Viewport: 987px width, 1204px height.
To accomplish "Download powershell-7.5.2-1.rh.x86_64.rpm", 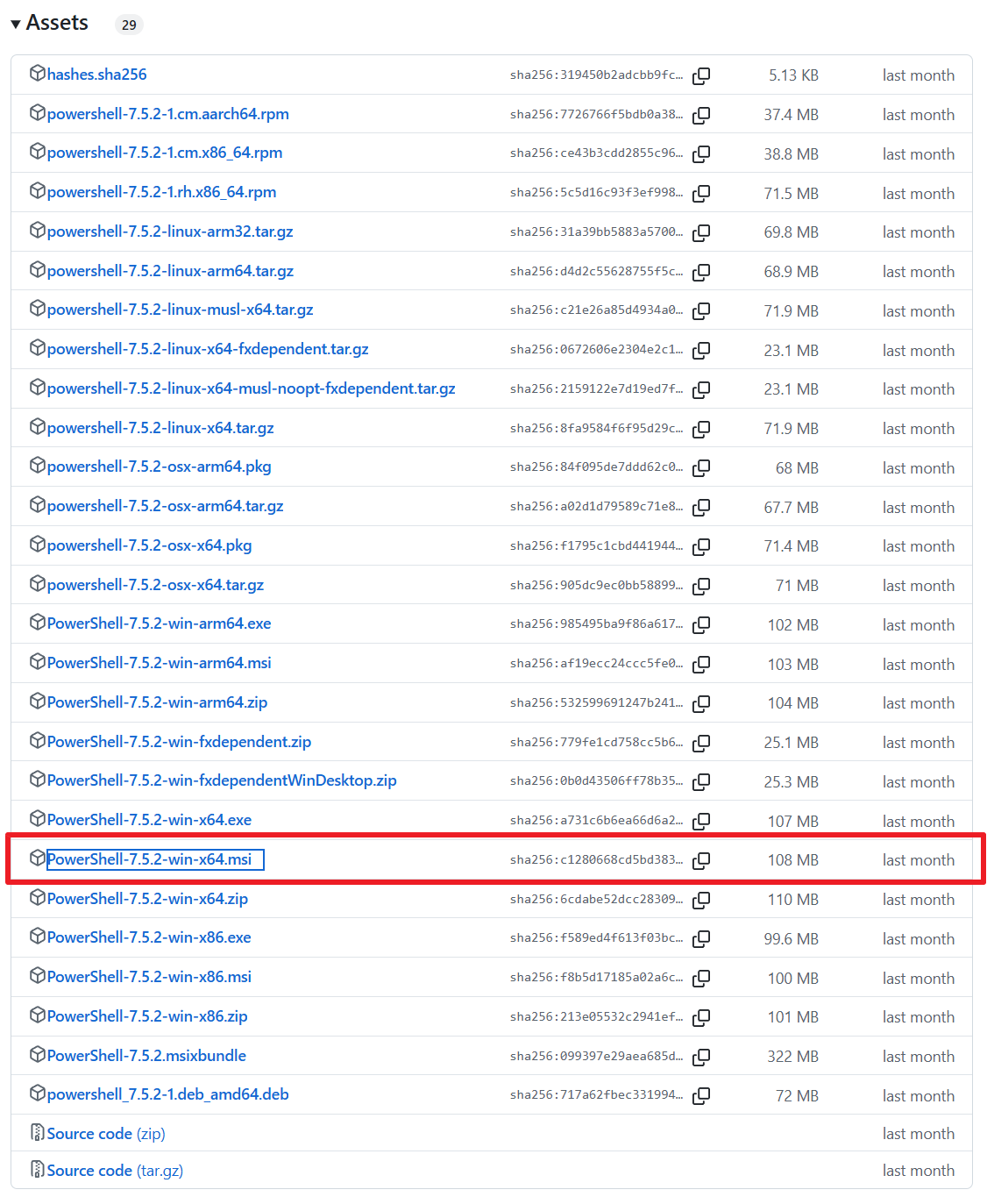I will (162, 192).
